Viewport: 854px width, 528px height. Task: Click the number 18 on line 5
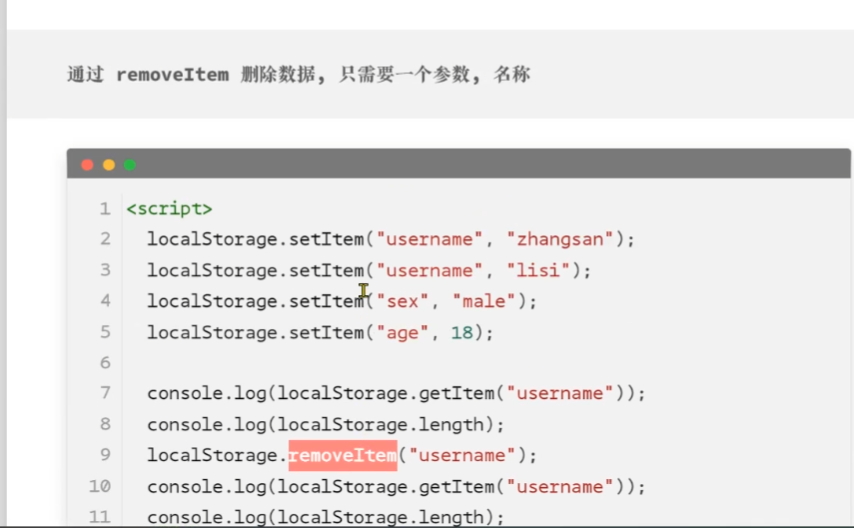pos(461,332)
